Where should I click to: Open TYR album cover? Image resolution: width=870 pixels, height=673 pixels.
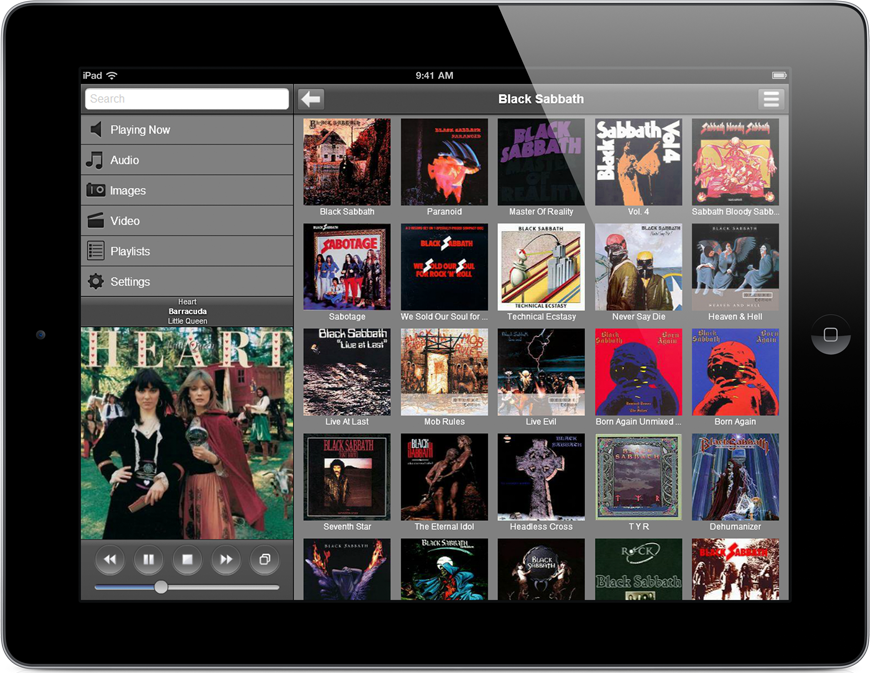click(x=639, y=477)
